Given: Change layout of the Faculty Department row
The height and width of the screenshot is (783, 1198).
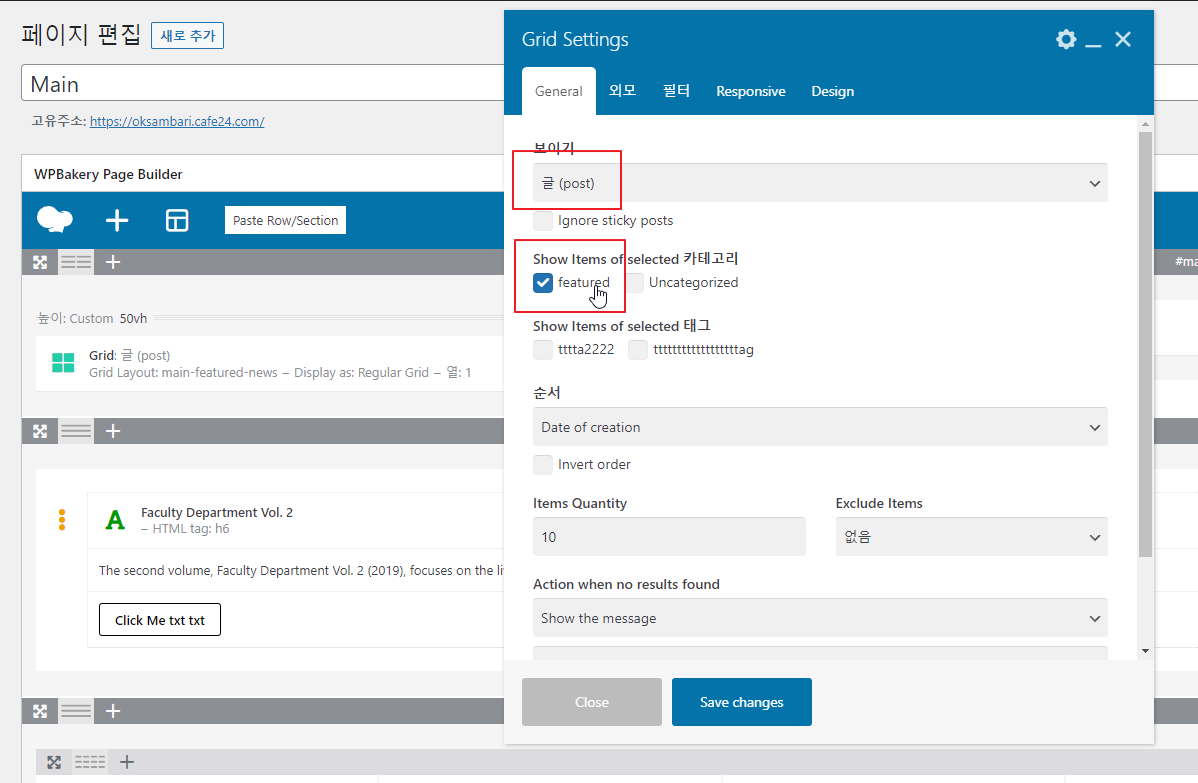Looking at the screenshot, I should coord(76,431).
